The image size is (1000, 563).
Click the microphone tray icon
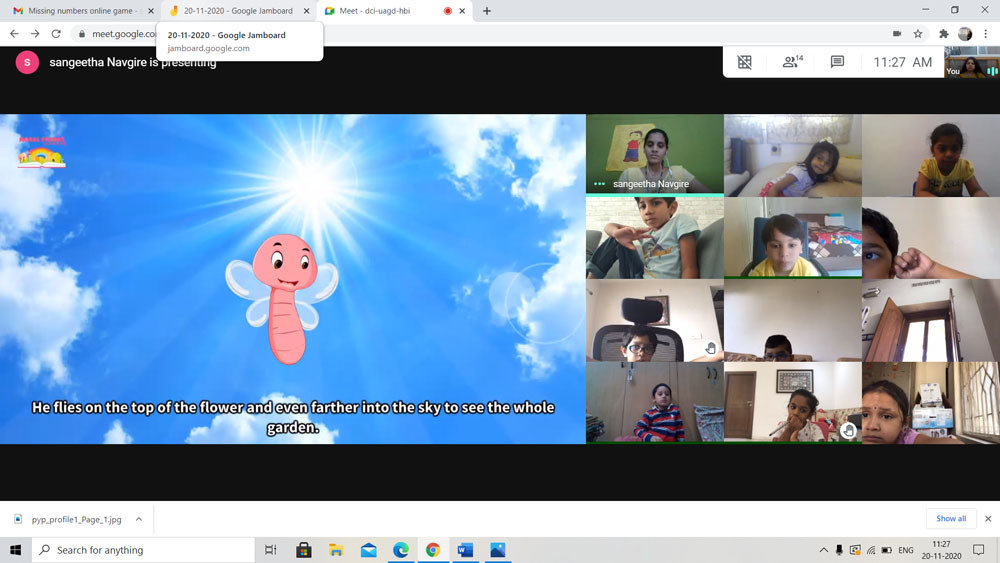pos(839,550)
